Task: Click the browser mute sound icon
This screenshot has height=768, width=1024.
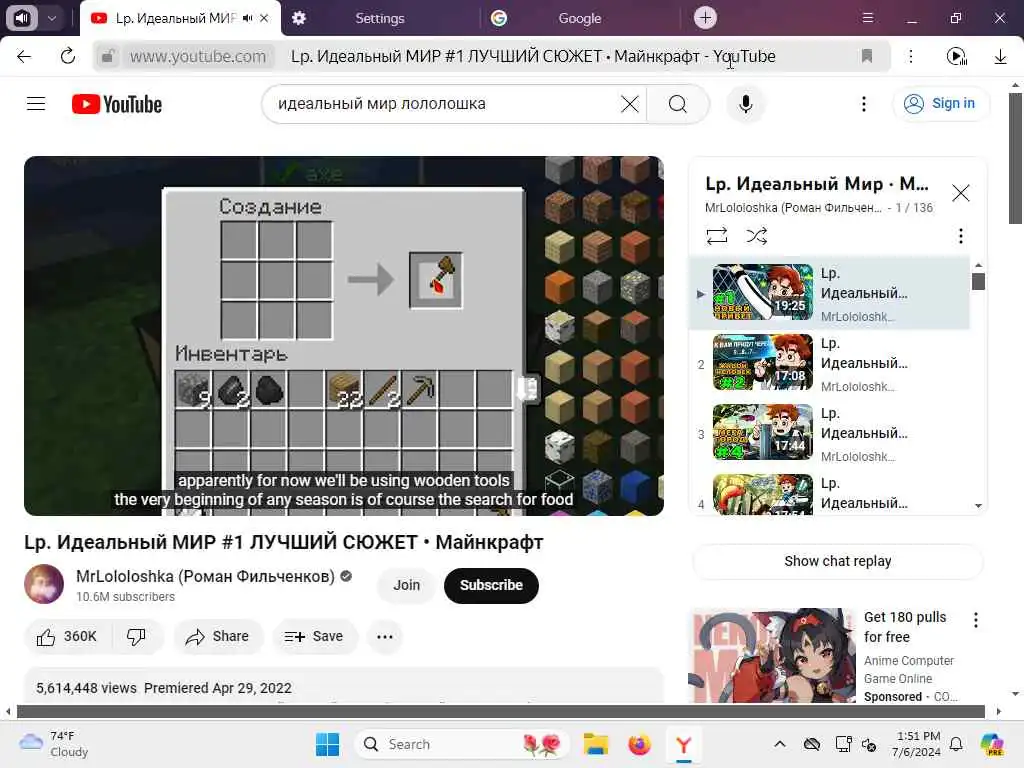Action: [22, 18]
